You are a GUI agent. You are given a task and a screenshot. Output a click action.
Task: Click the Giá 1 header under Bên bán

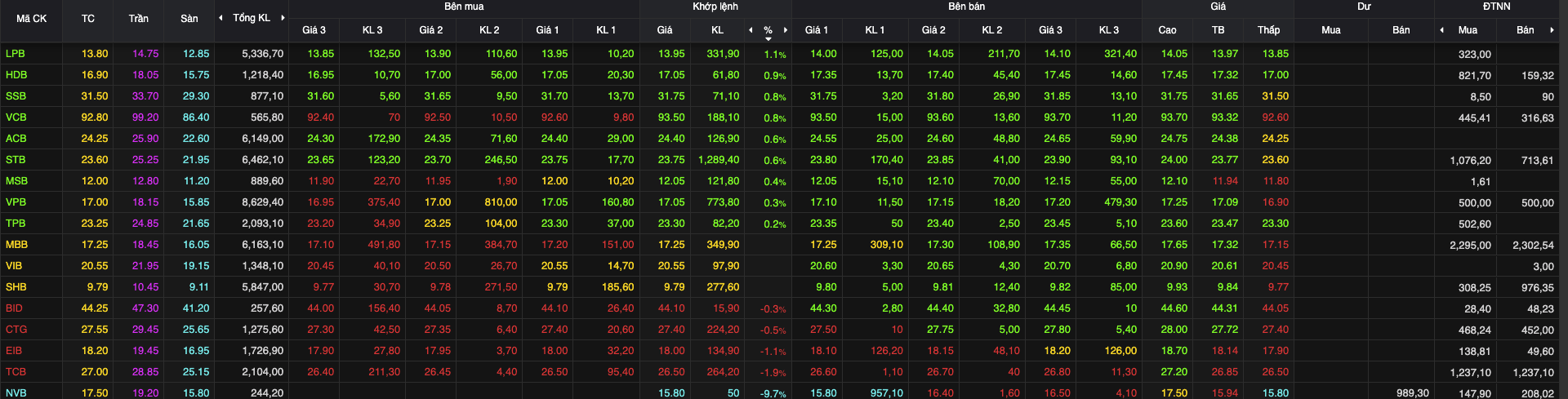coord(817,30)
